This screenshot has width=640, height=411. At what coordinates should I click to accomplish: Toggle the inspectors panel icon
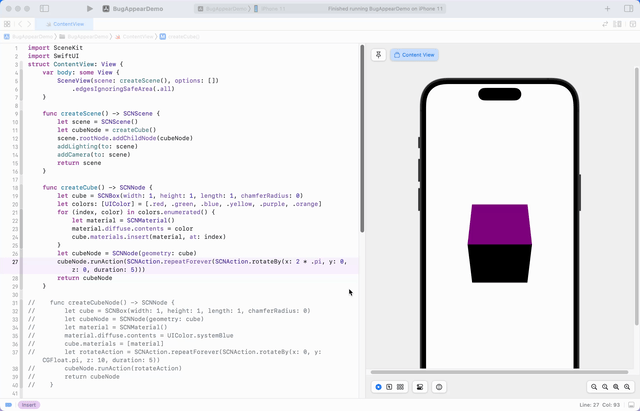click(629, 9)
